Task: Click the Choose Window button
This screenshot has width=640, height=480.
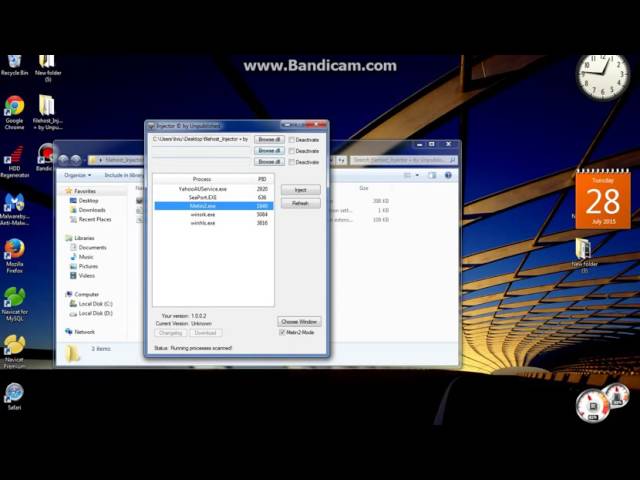Action: coord(299,322)
